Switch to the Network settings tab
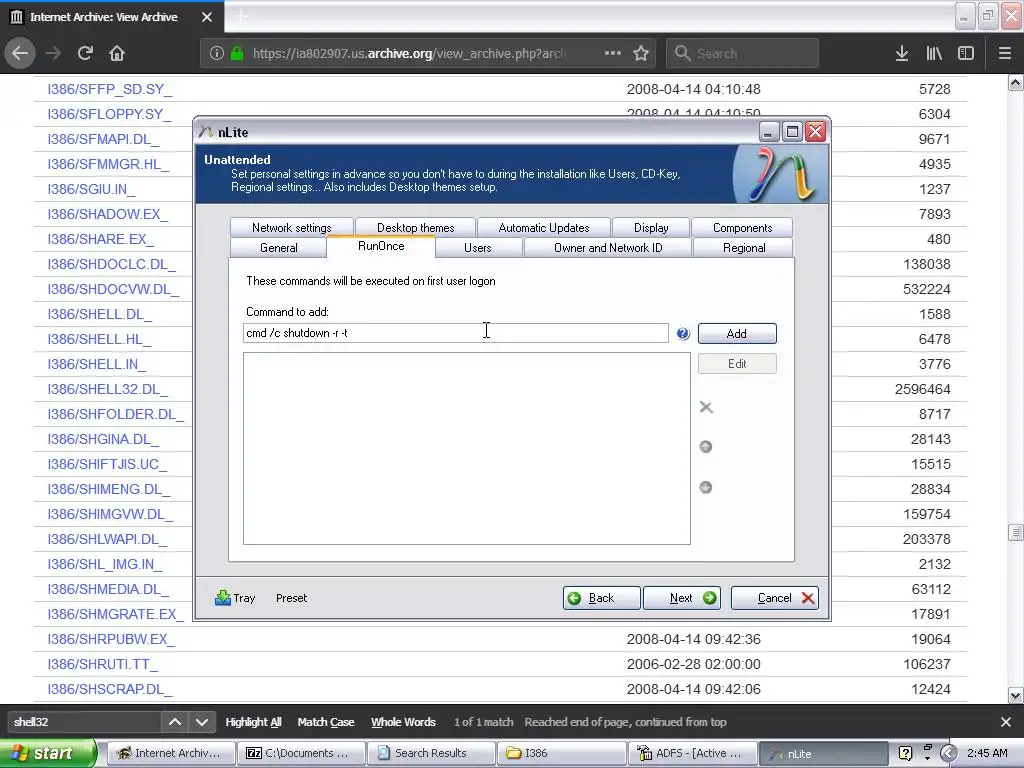 (291, 228)
